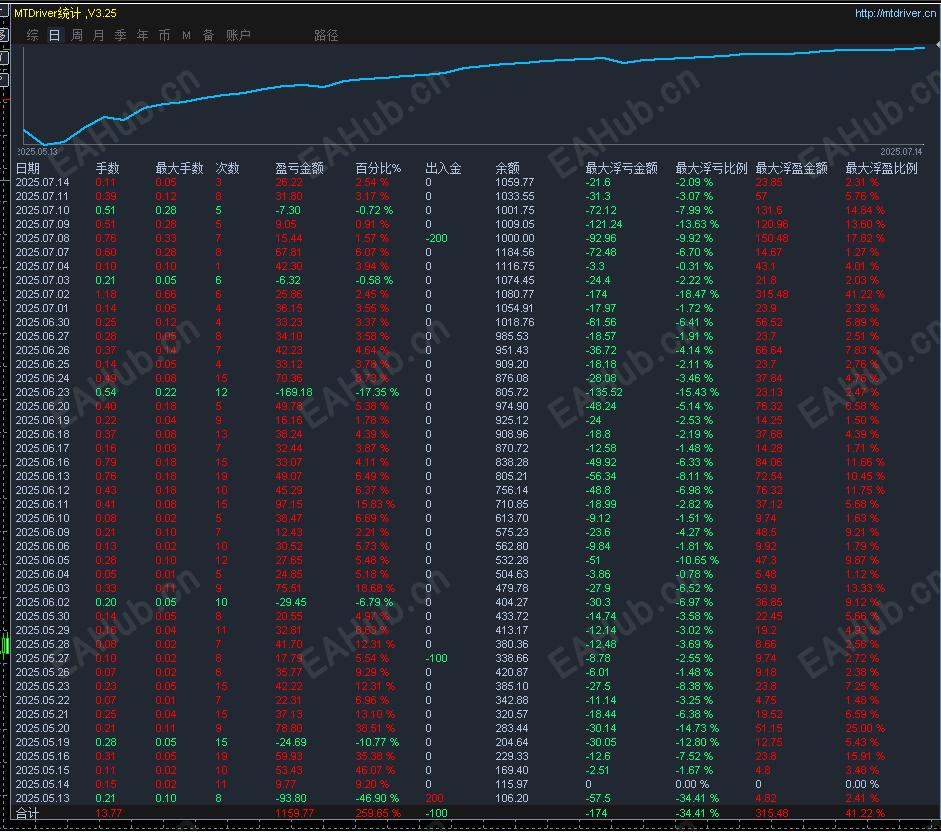Click the 合计 totals row label
Viewport: 941px width, 832px height.
pos(27,815)
